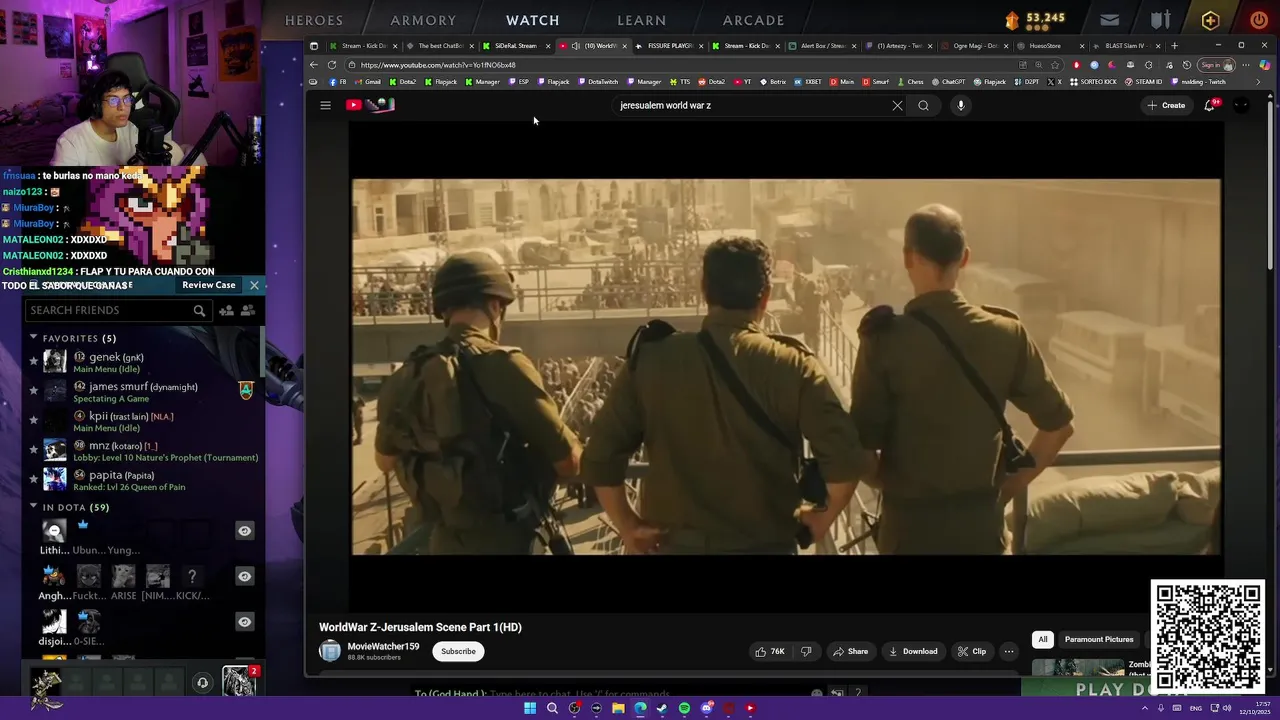
Task: Open MovieWatcher159 channel name link
Action: point(383,646)
